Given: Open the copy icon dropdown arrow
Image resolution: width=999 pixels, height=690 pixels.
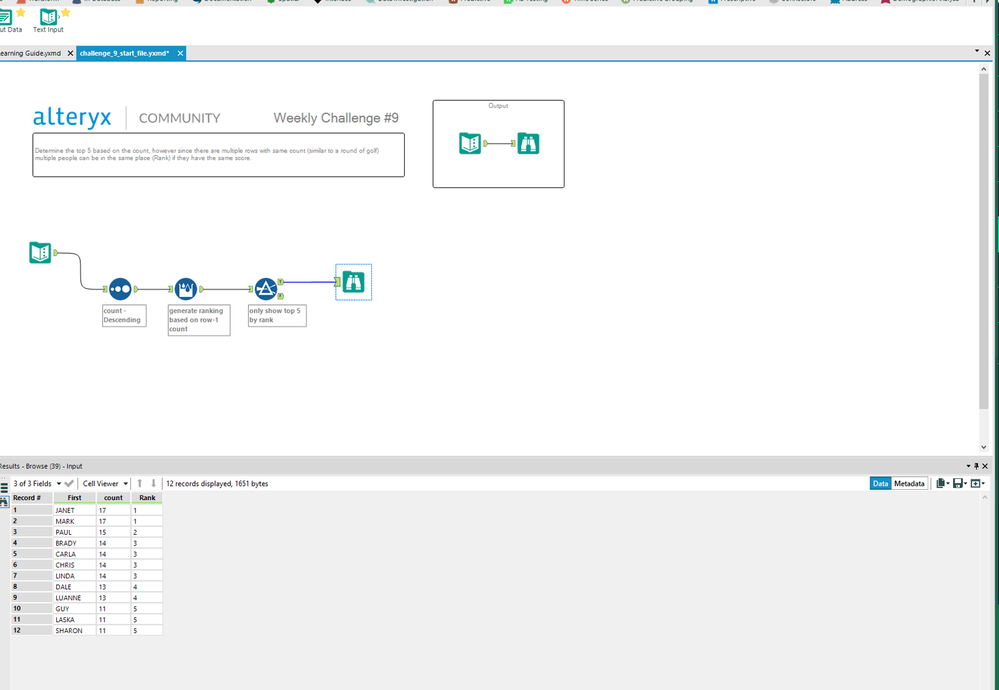Looking at the screenshot, I should pos(948,484).
